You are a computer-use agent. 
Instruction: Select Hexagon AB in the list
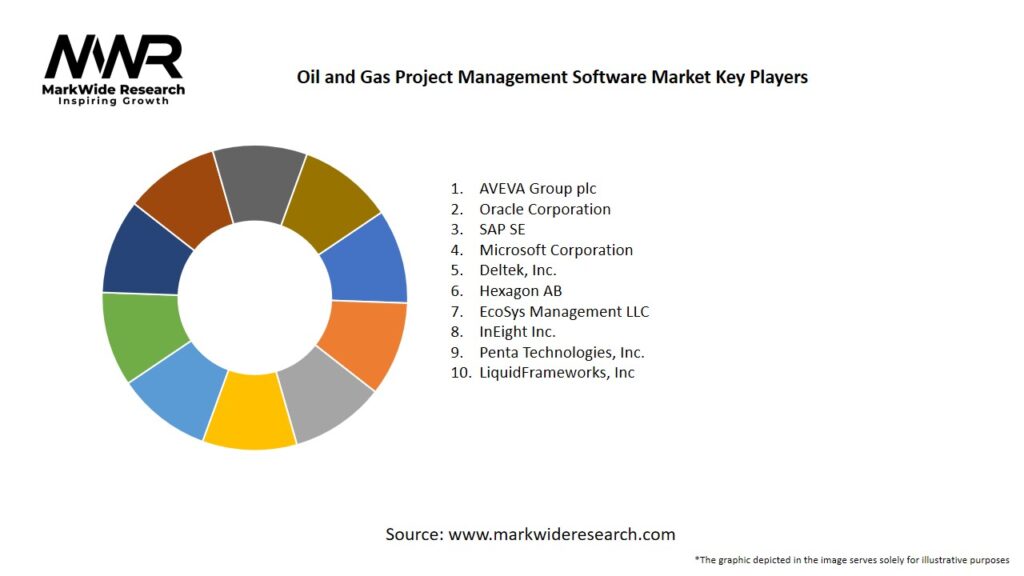[520, 291]
